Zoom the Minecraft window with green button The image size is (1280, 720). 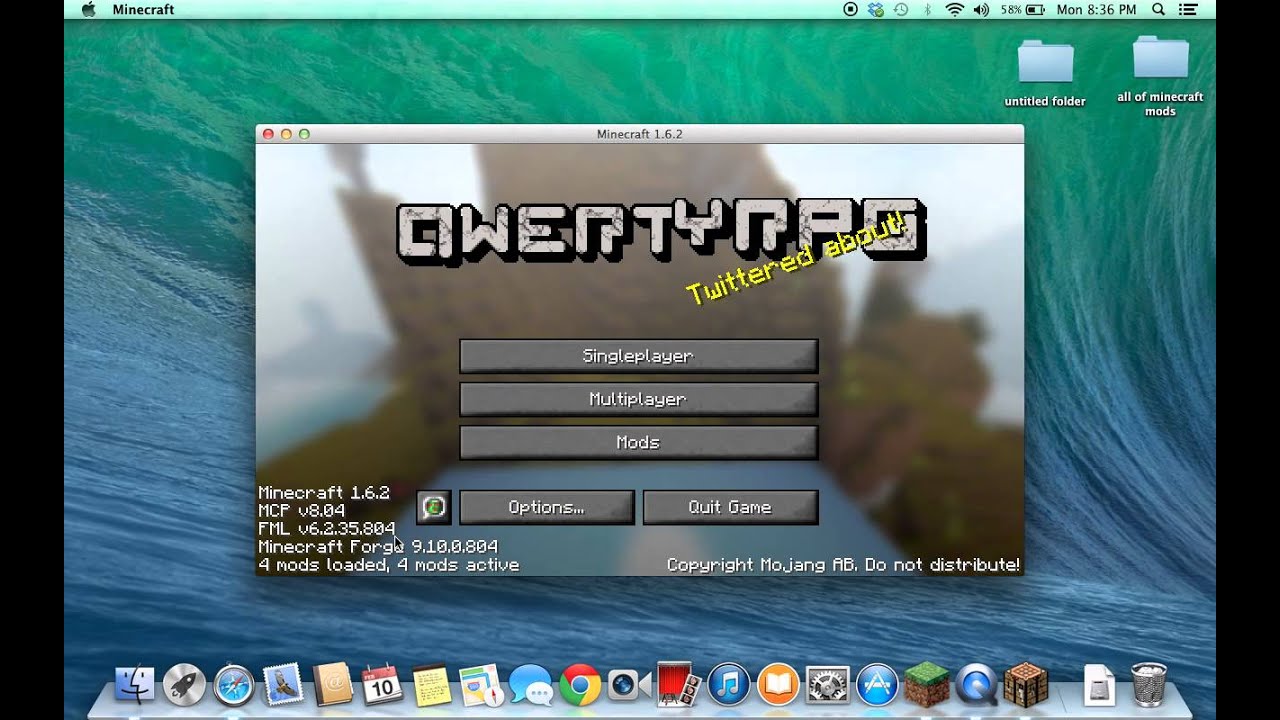pyautogui.click(x=304, y=134)
